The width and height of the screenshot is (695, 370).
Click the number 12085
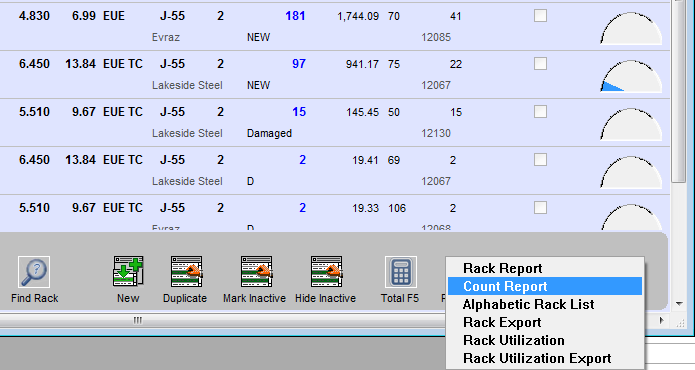[x=436, y=37]
